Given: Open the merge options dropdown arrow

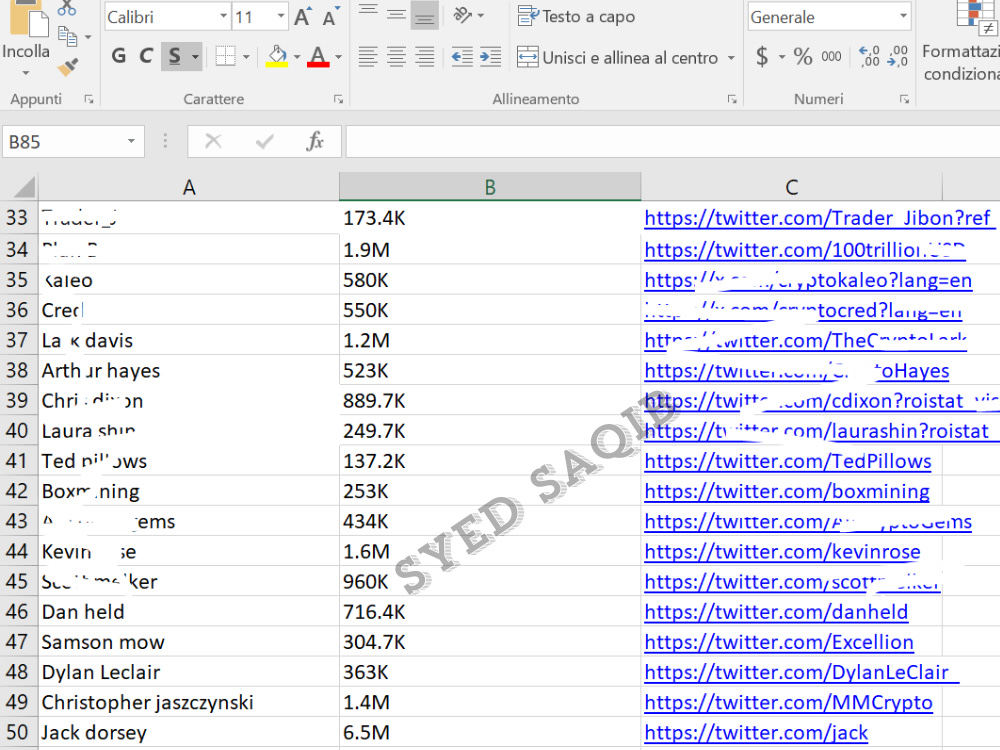Looking at the screenshot, I should [x=731, y=57].
